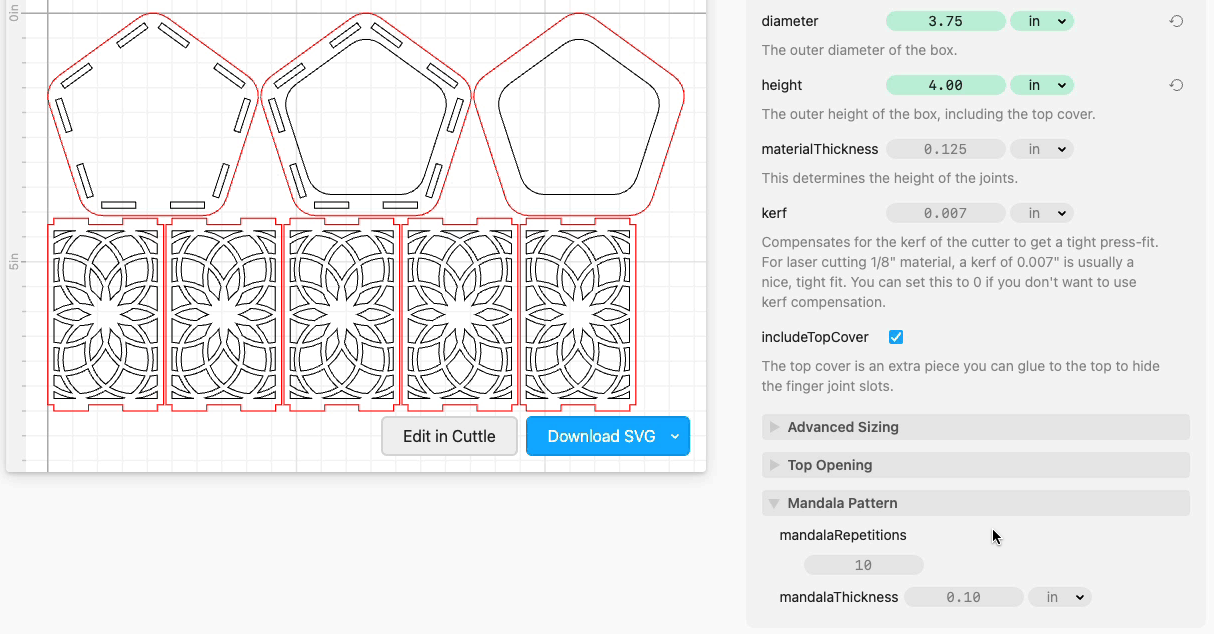
Task: Disable the includeTopCover checkbox
Action: pos(895,337)
